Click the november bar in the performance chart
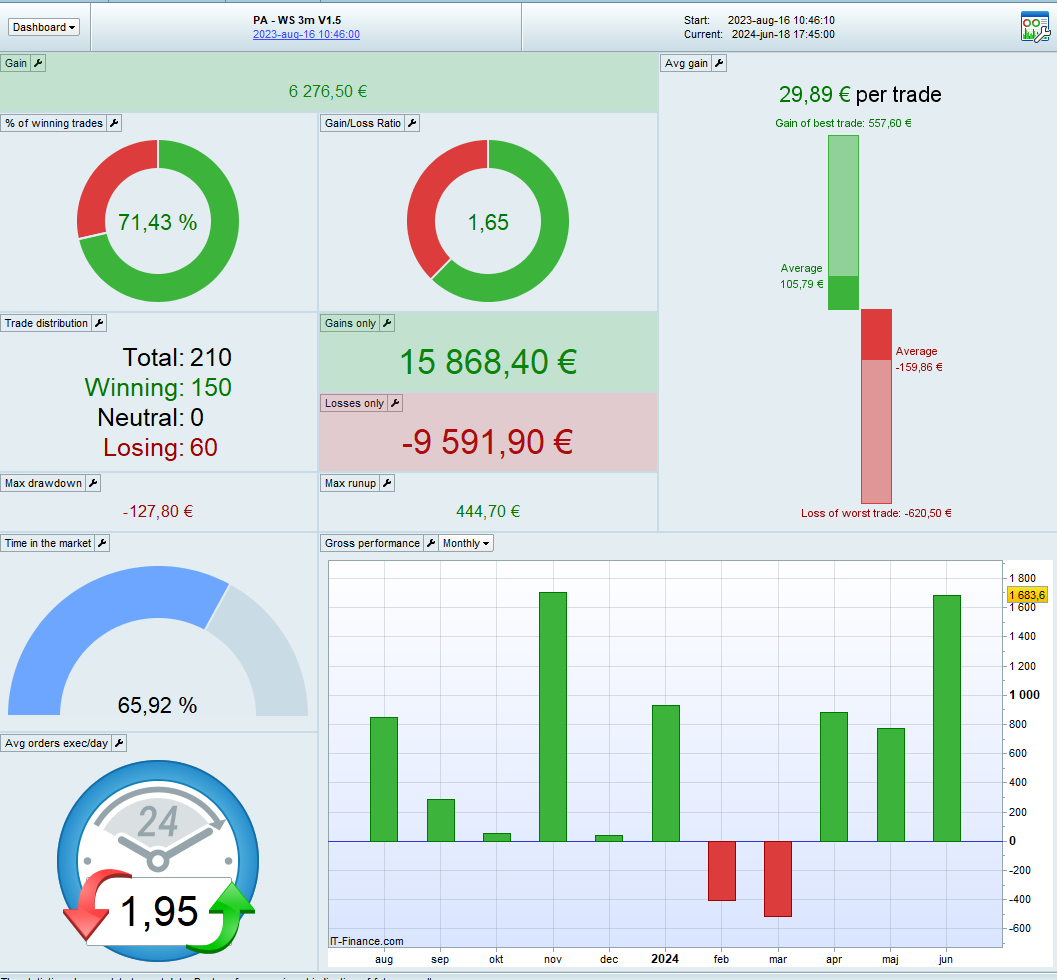 553,717
